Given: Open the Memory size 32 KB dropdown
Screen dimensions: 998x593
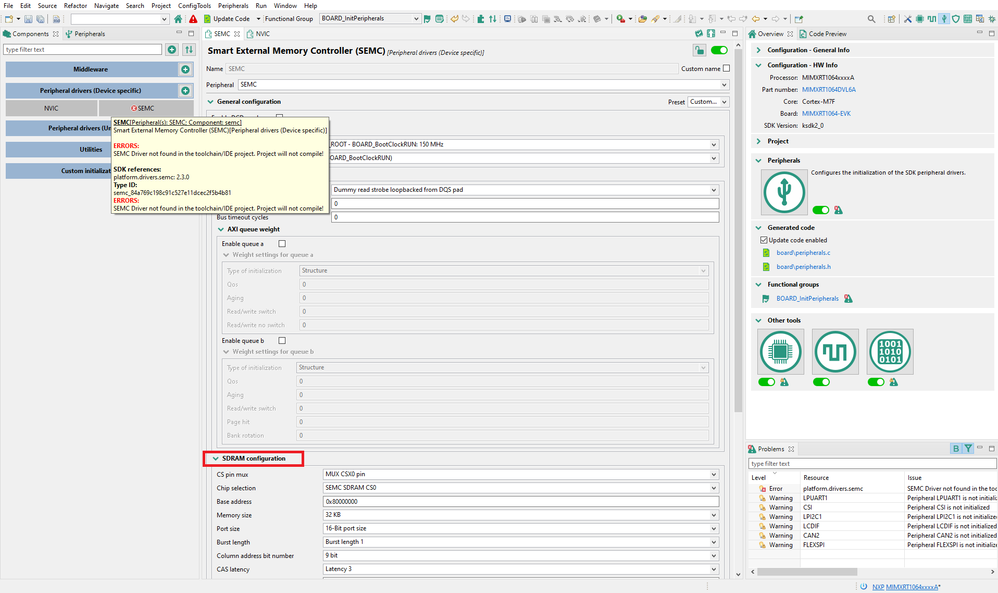Looking at the screenshot, I should pos(521,515).
